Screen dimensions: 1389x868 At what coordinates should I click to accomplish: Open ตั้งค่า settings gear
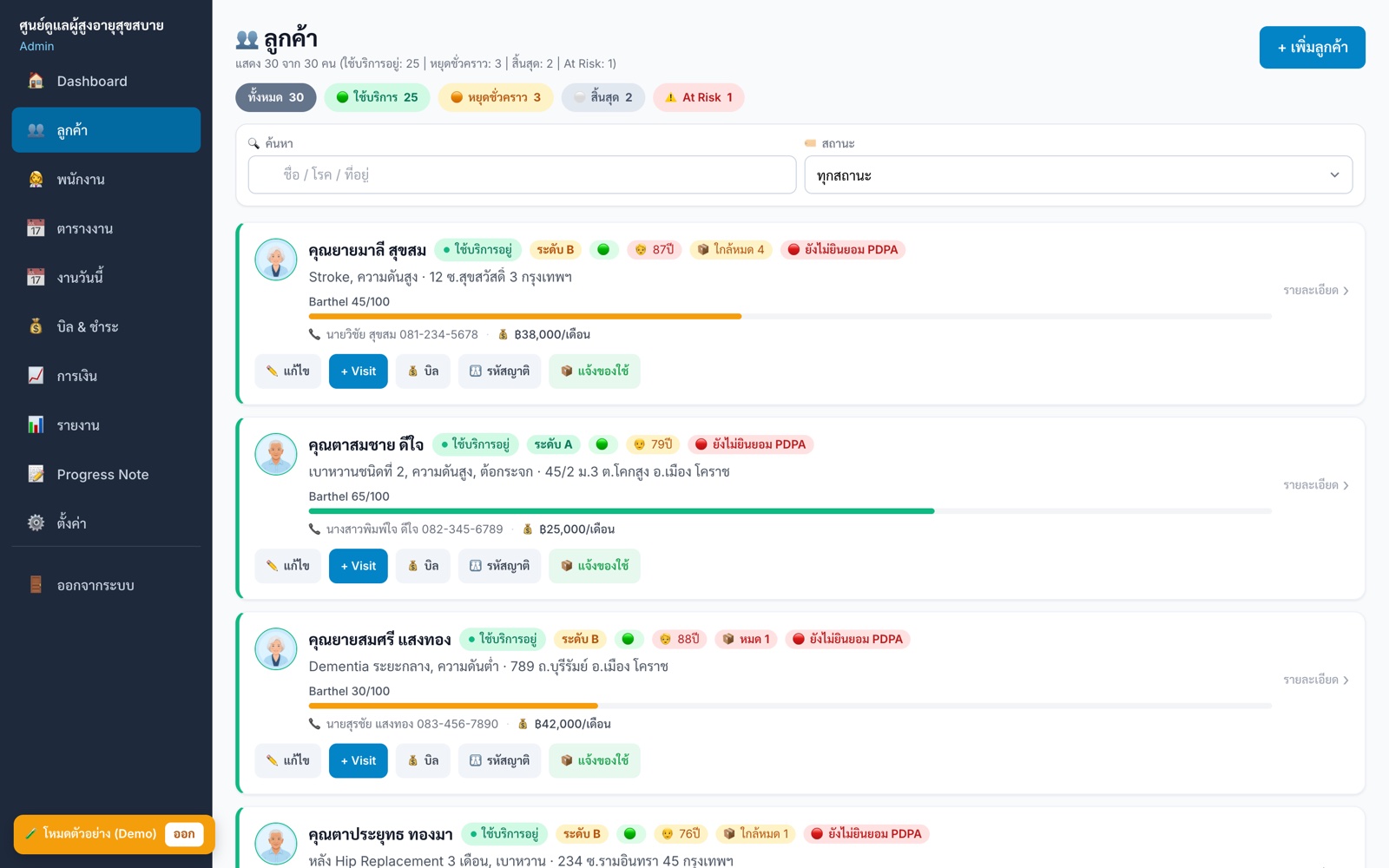pos(36,523)
